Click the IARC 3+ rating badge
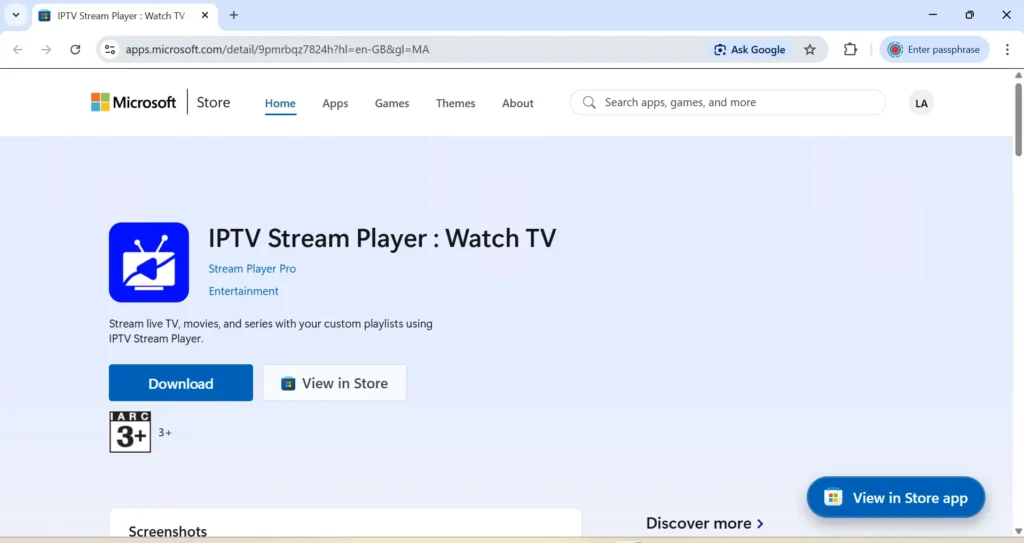The width and height of the screenshot is (1024, 543). tap(130, 432)
